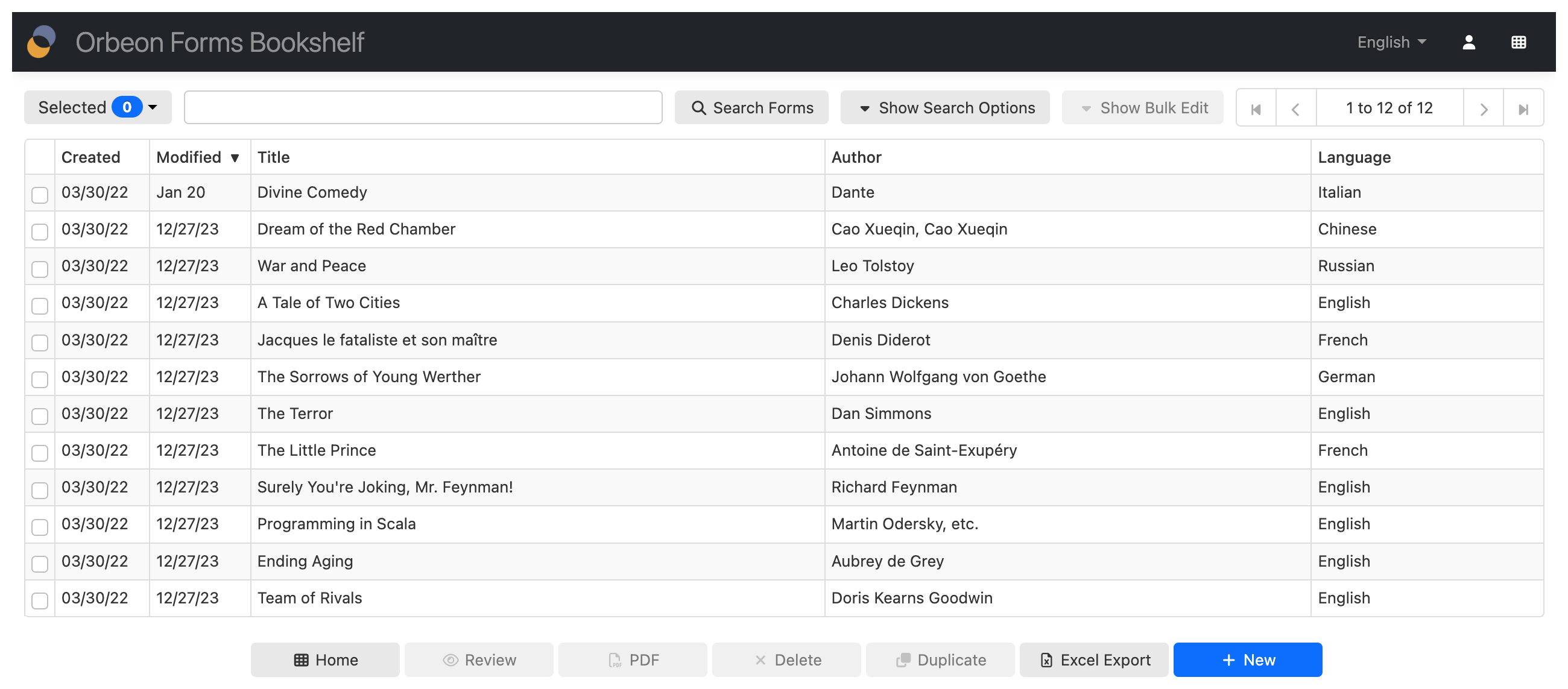The height and width of the screenshot is (689, 1568).
Task: Jump to last page of results
Action: tap(1523, 109)
